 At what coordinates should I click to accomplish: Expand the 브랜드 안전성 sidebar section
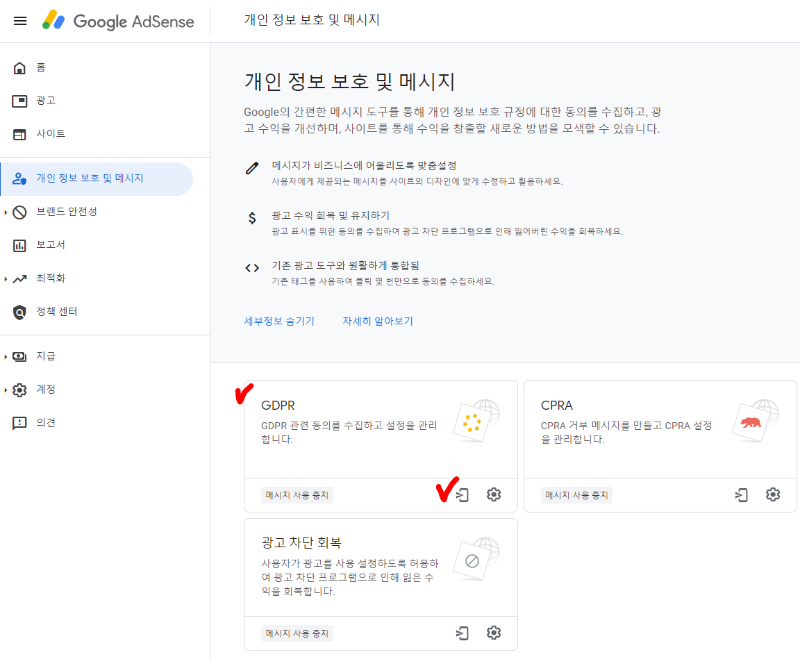[x=60, y=211]
